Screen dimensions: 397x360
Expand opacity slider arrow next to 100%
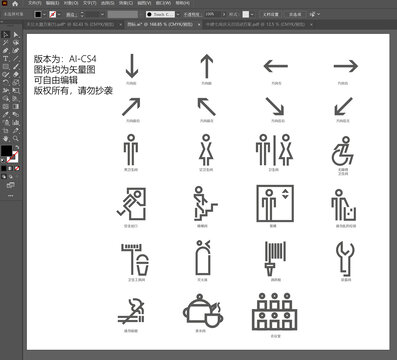click(224, 14)
